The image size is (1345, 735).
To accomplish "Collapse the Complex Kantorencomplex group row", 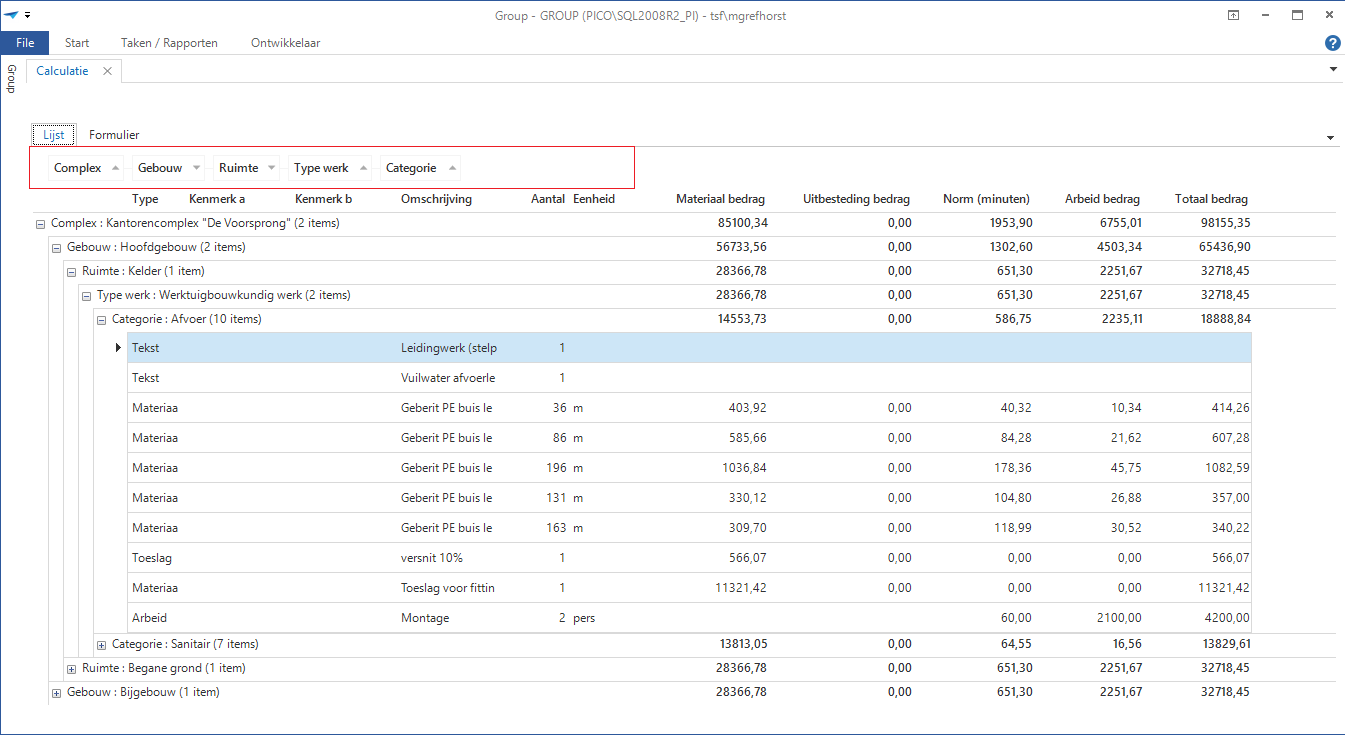I will (41, 224).
